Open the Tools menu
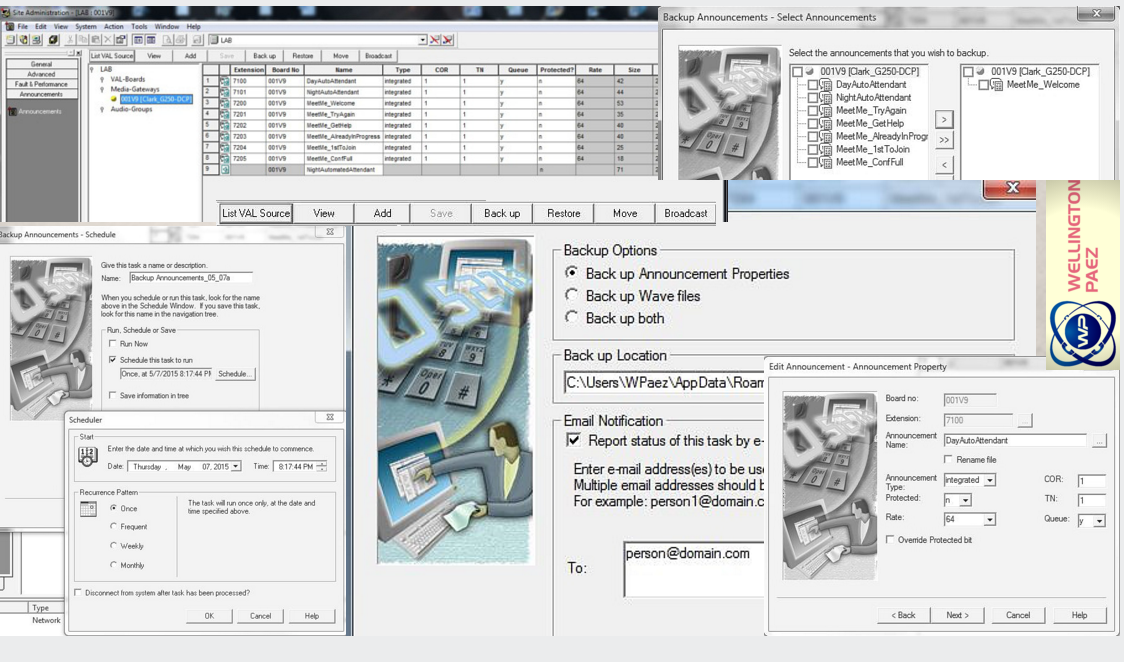The width and height of the screenshot is (1124, 662). 139,27
